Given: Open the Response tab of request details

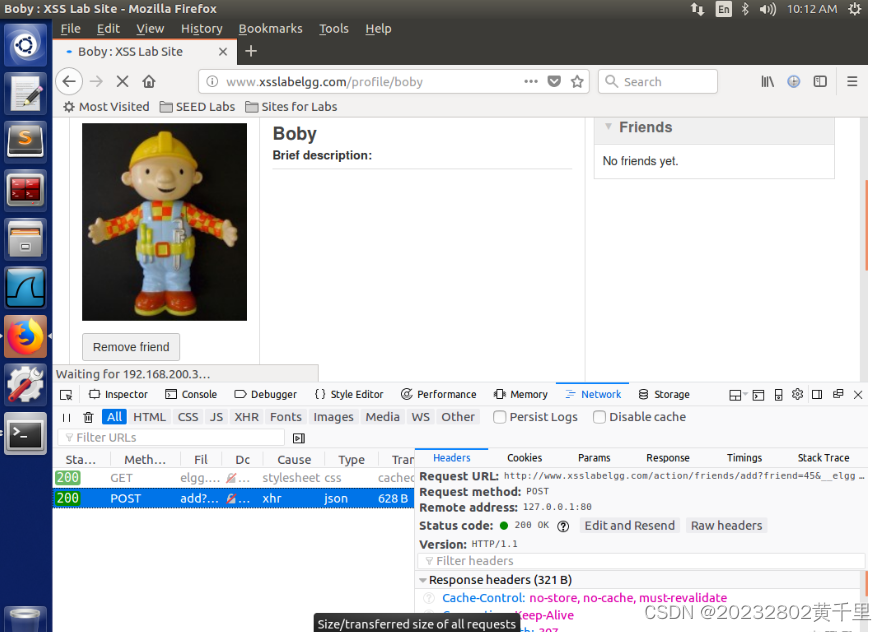Looking at the screenshot, I should (668, 458).
